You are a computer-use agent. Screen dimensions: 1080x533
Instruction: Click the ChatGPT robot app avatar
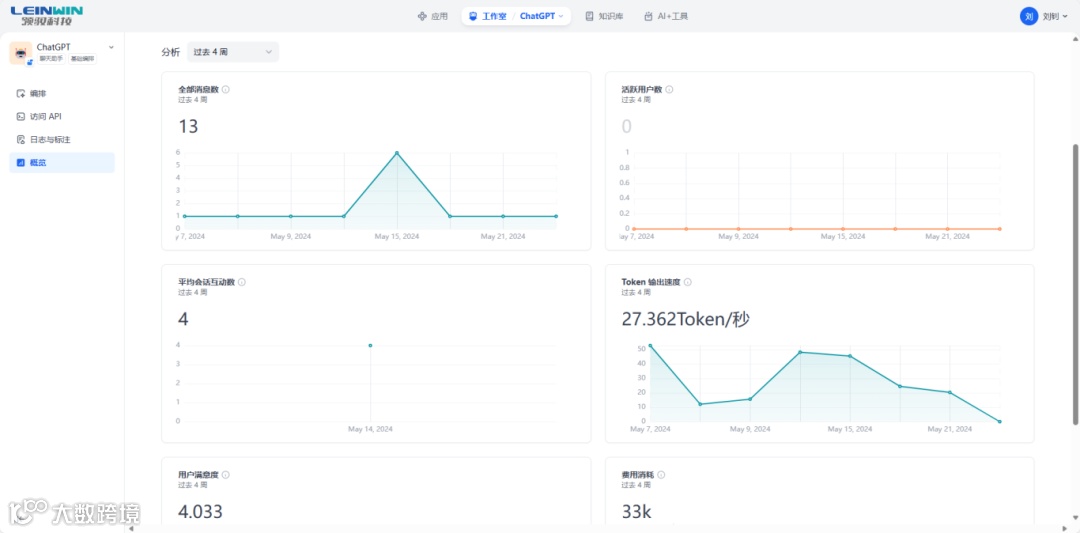(21, 53)
